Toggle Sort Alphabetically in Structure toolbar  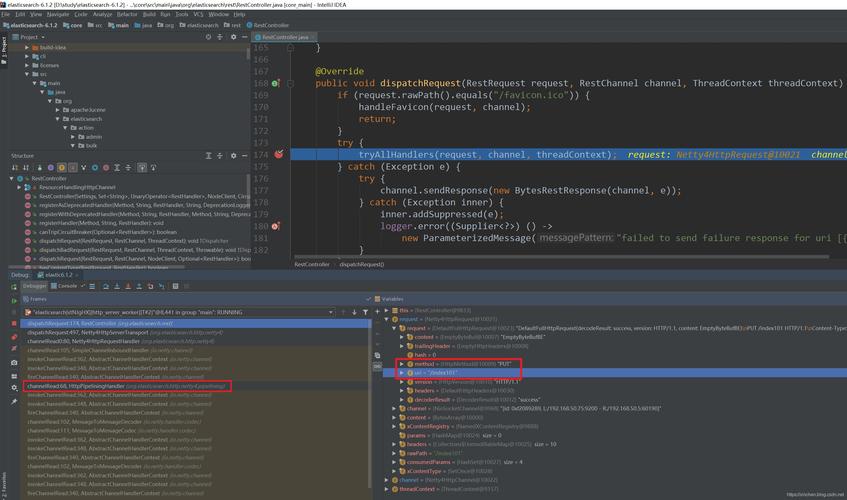click(26, 167)
